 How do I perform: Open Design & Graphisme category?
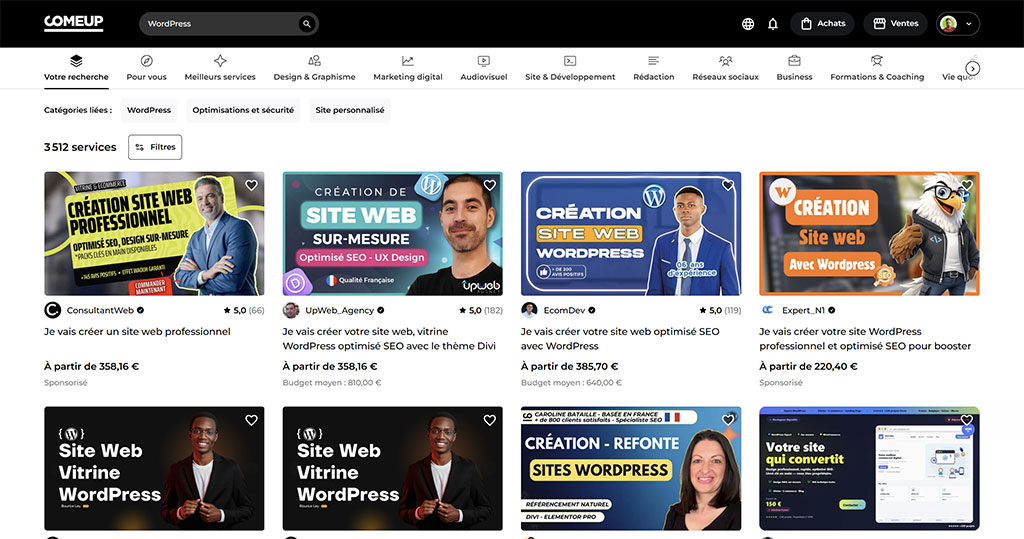pyautogui.click(x=314, y=69)
